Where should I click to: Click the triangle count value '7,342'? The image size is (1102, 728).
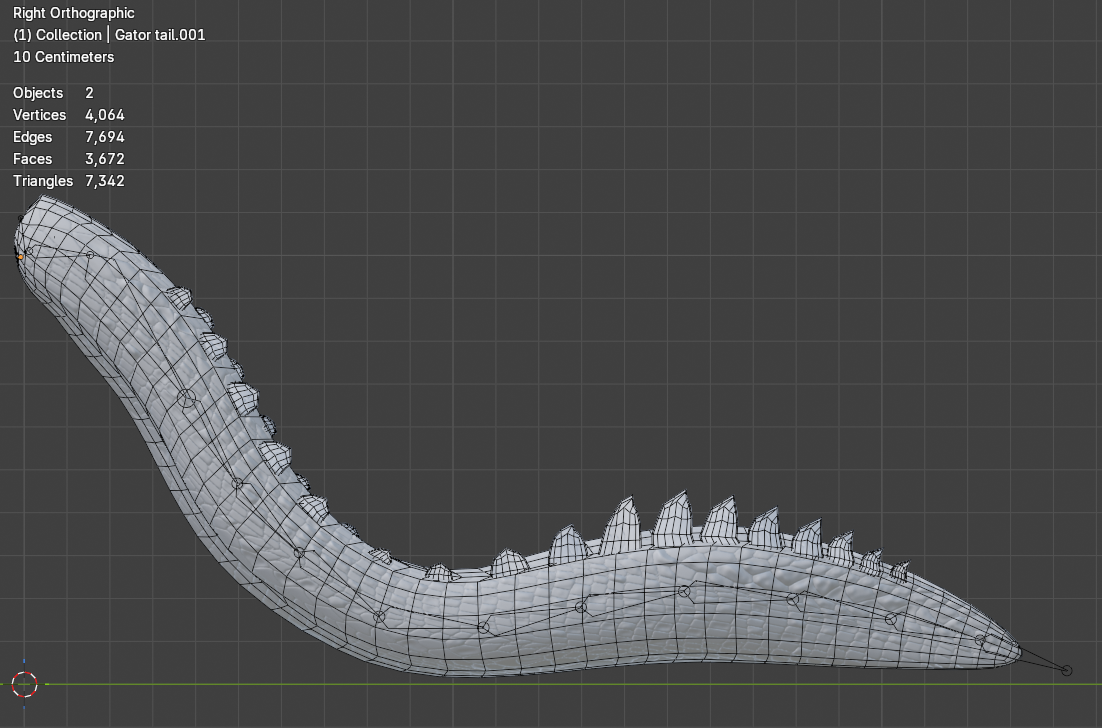point(105,181)
